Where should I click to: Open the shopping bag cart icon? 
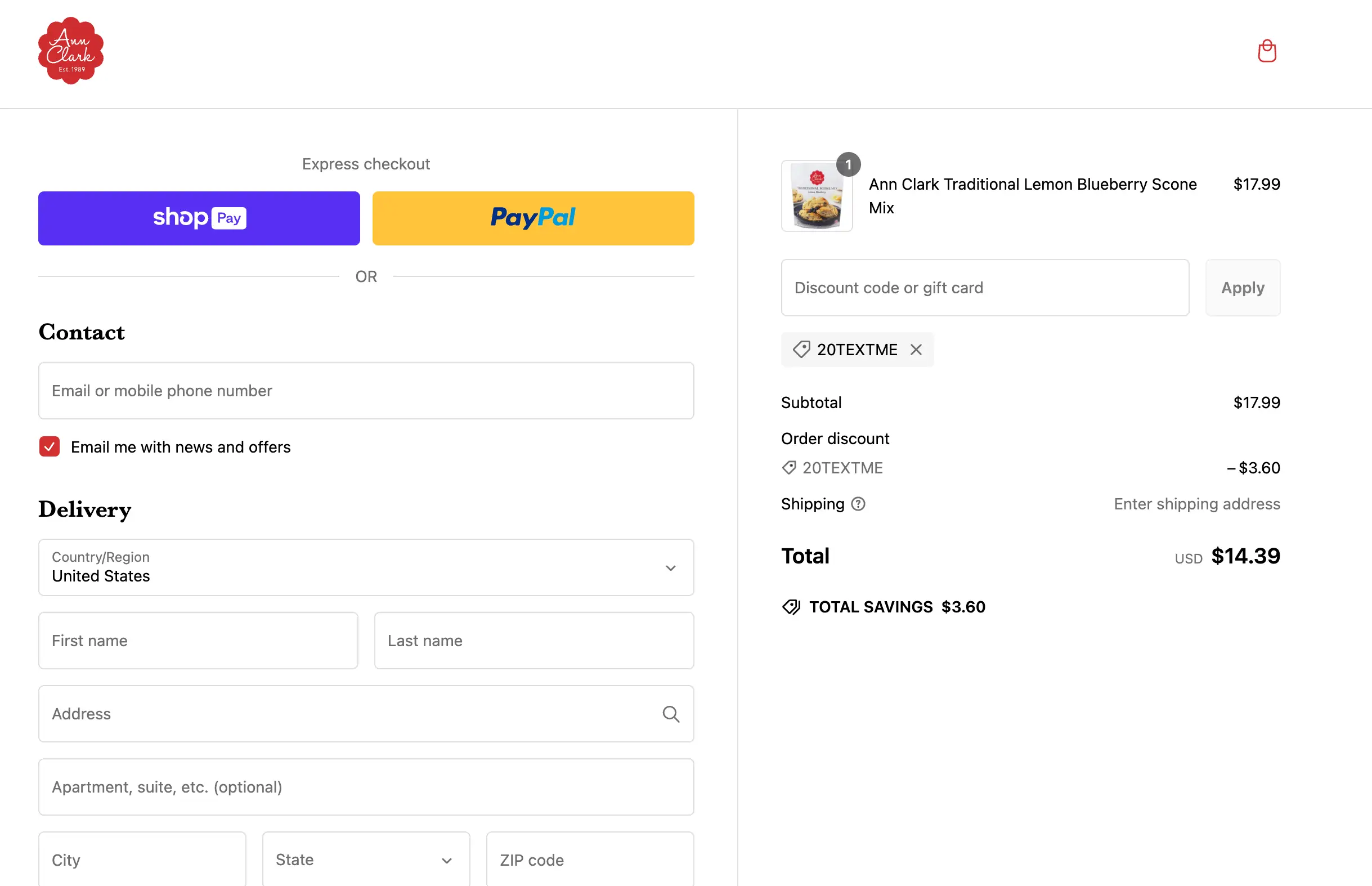tap(1266, 51)
